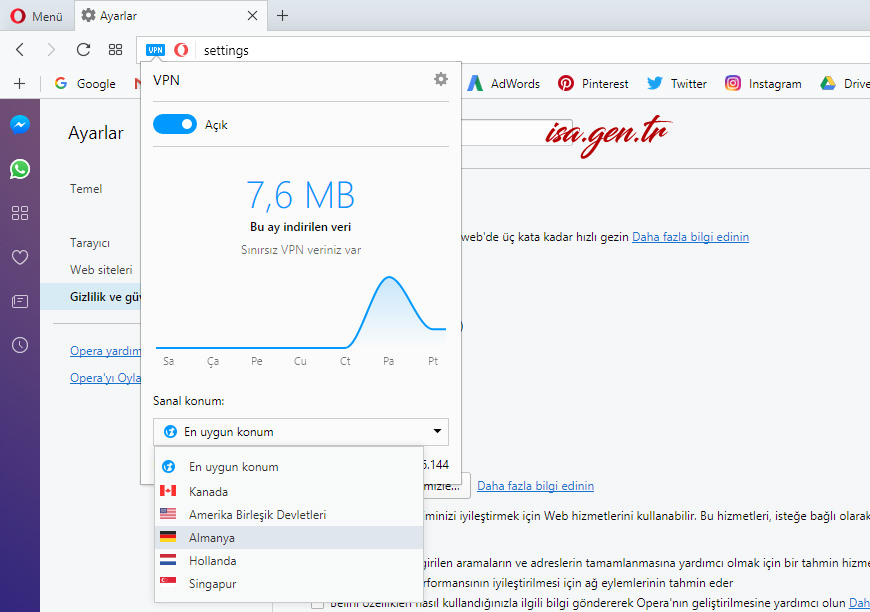The height and width of the screenshot is (612, 870).
Task: Open Web siteleri settings section
Action: click(101, 270)
